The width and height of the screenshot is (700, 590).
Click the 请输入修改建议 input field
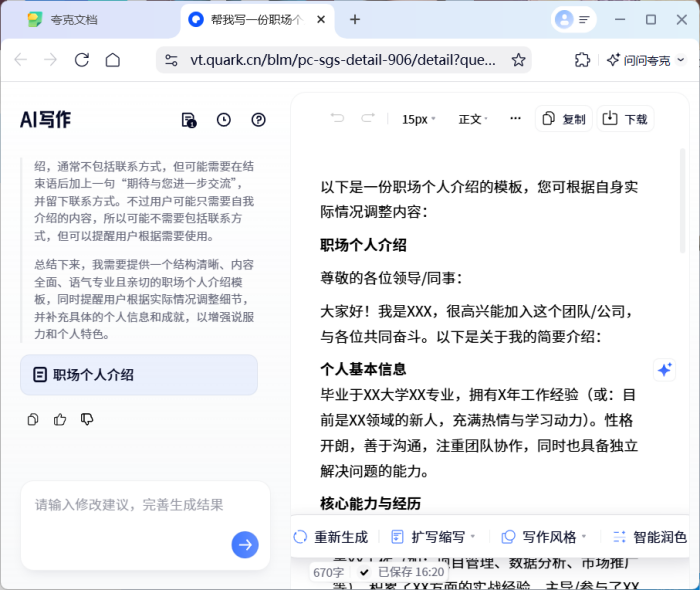(130, 505)
